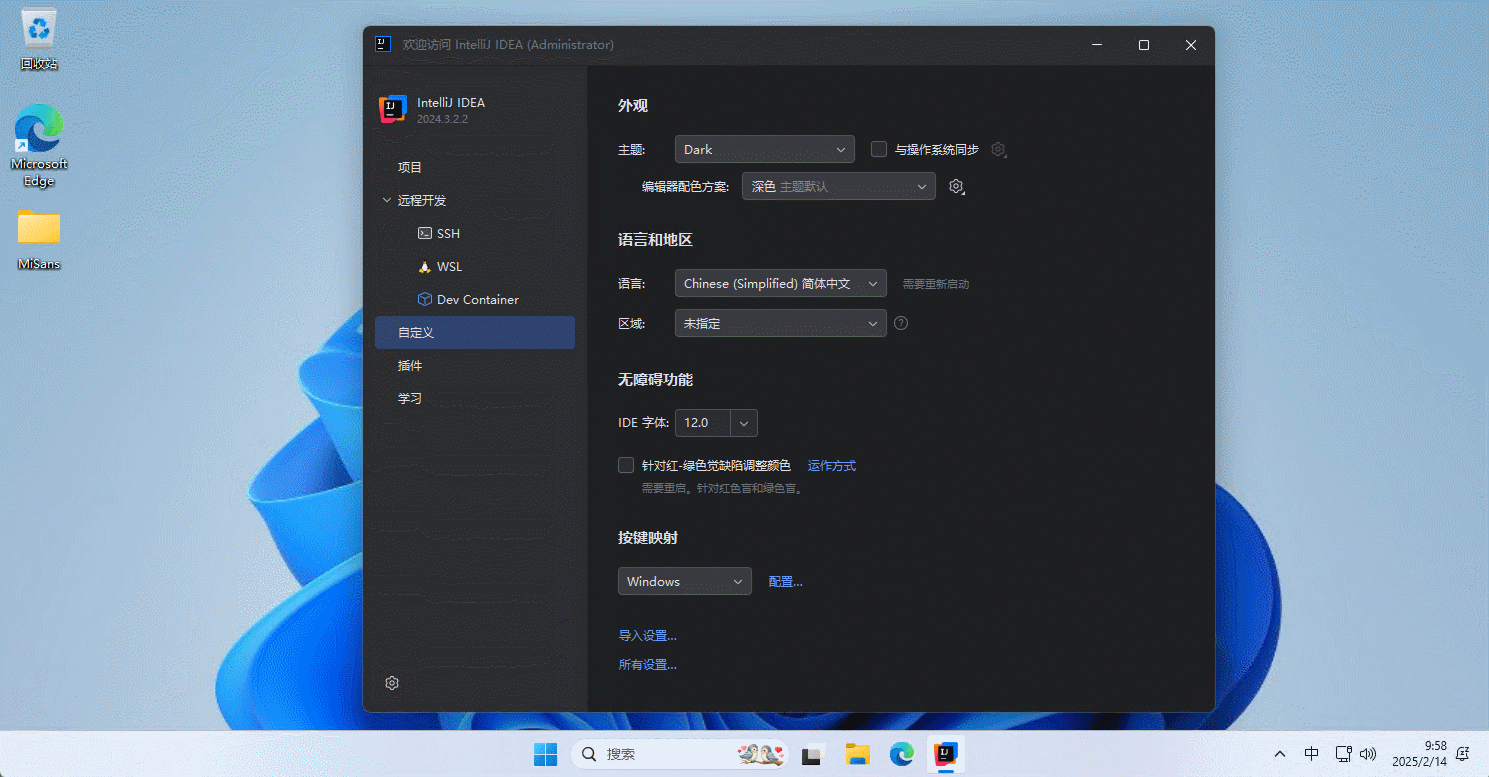
Task: Click the 导入设置... link
Action: (x=647, y=635)
